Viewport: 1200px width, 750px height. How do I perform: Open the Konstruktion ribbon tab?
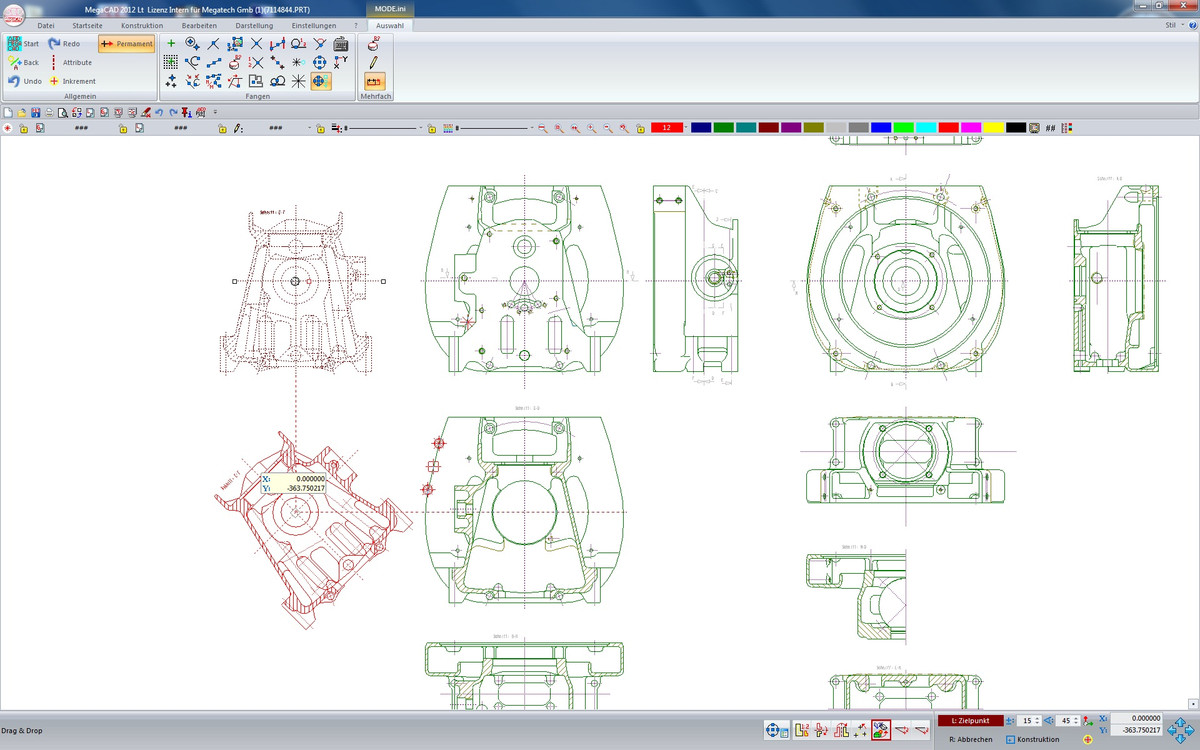pyautogui.click(x=141, y=24)
